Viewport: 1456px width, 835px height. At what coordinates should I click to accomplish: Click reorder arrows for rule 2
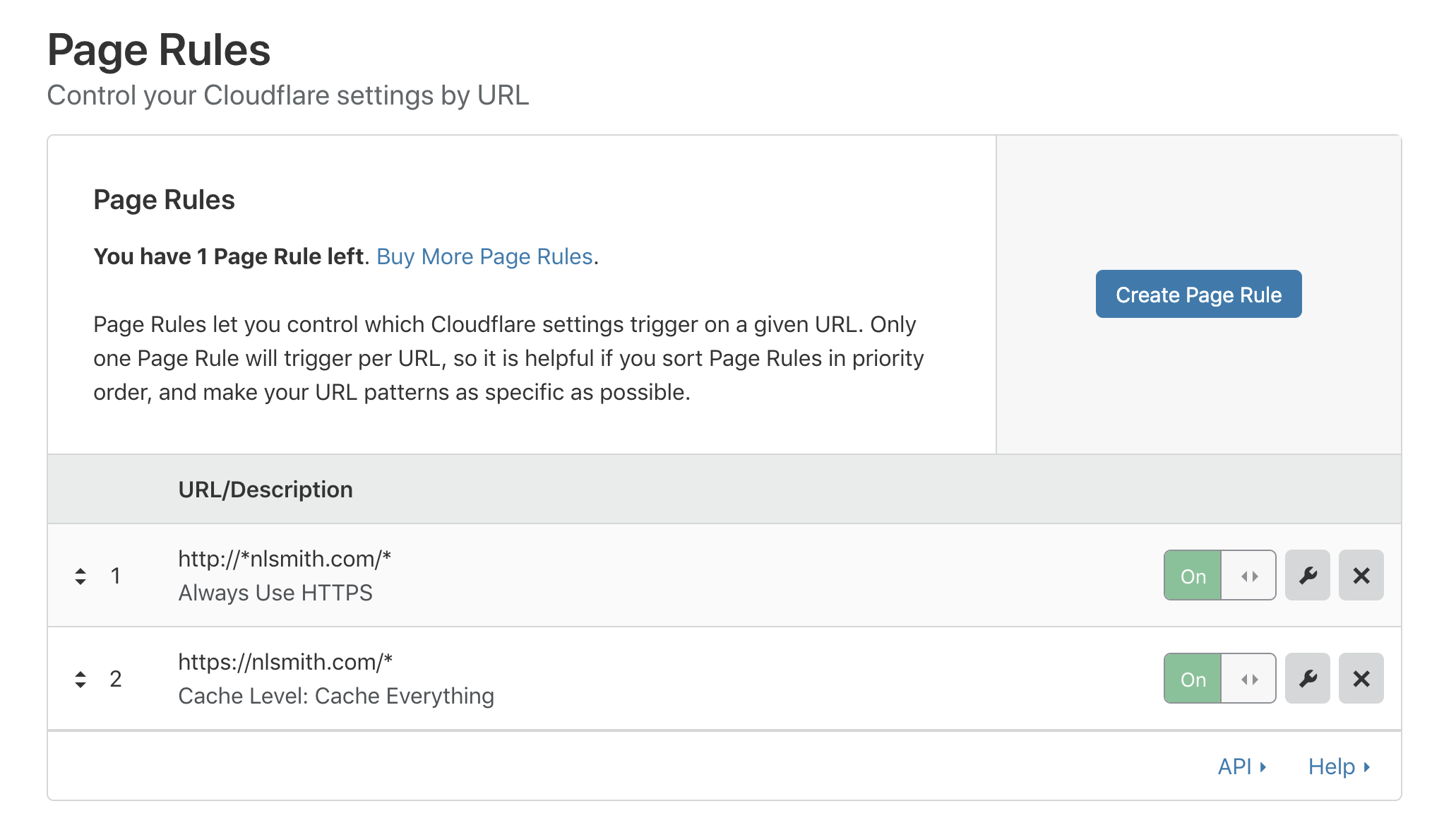point(80,680)
